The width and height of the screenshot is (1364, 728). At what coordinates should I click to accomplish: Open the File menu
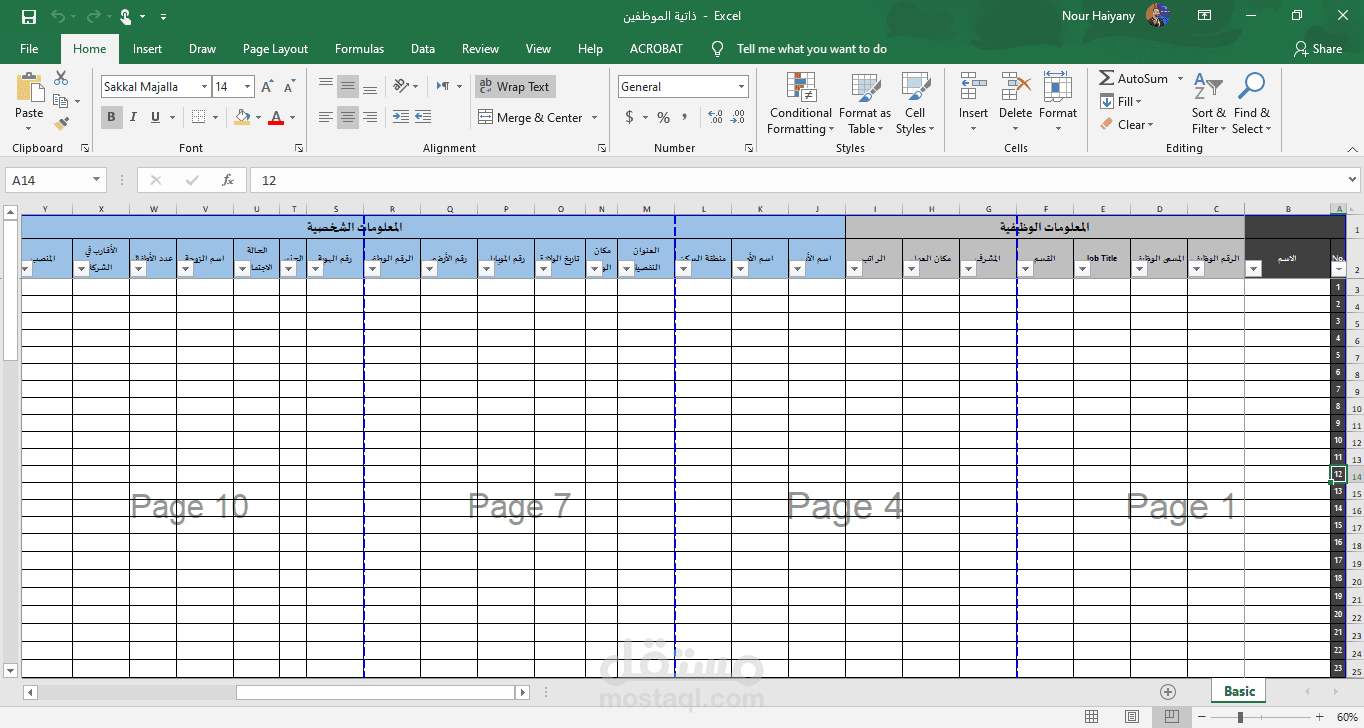pyautogui.click(x=29, y=49)
